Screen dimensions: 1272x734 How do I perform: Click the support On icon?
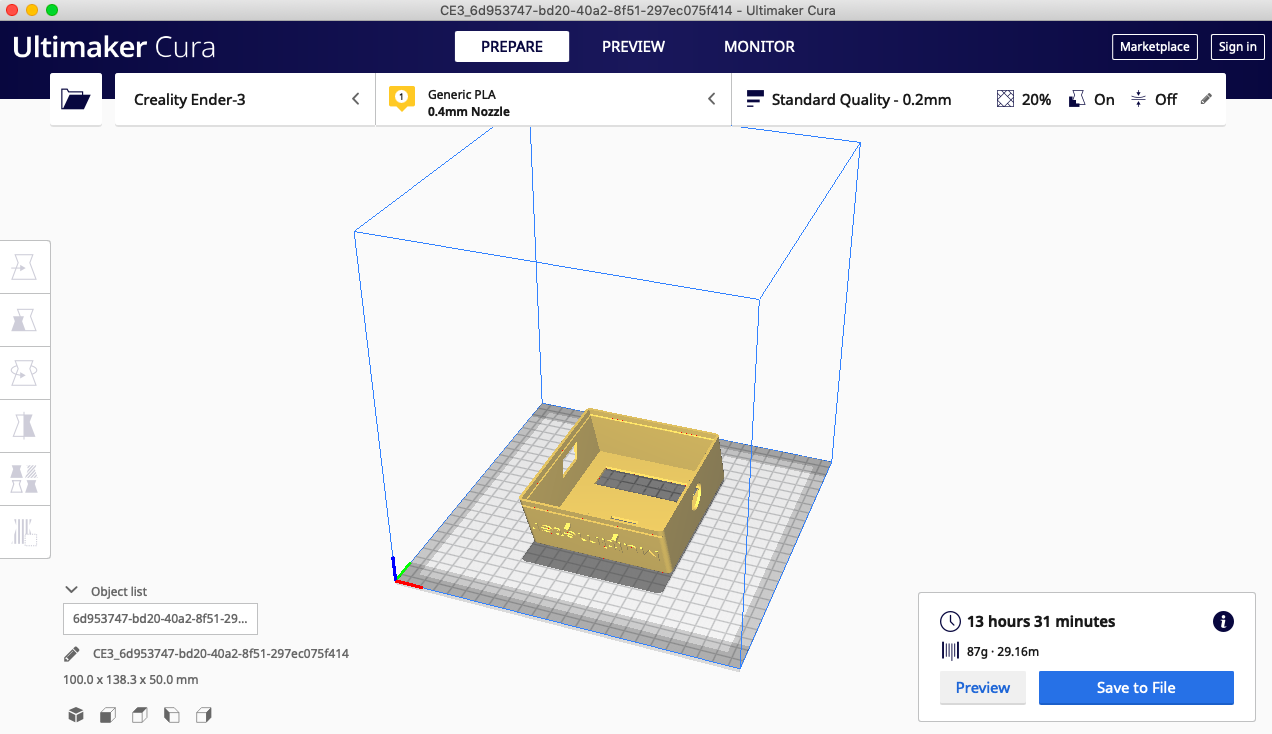[1076, 99]
